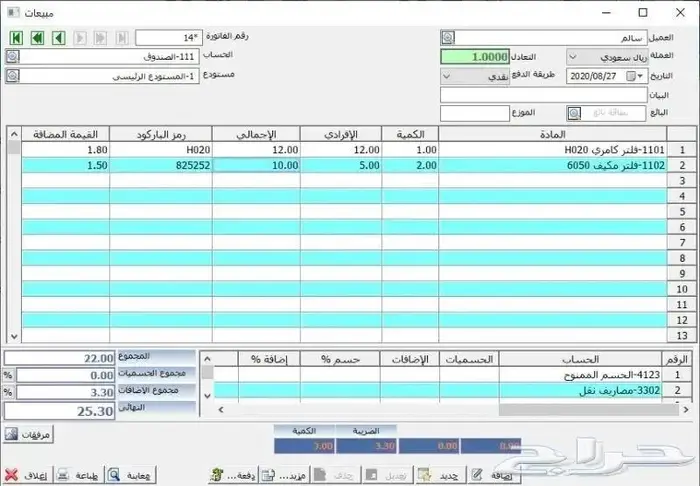Screen dimensions: 700x486
Task: Click the إضافة add button
Action: 493,475
